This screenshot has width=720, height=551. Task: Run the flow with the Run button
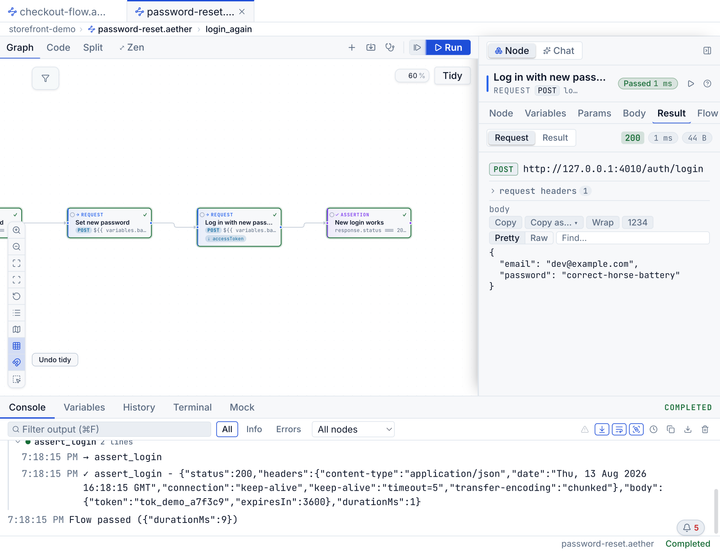(x=448, y=47)
